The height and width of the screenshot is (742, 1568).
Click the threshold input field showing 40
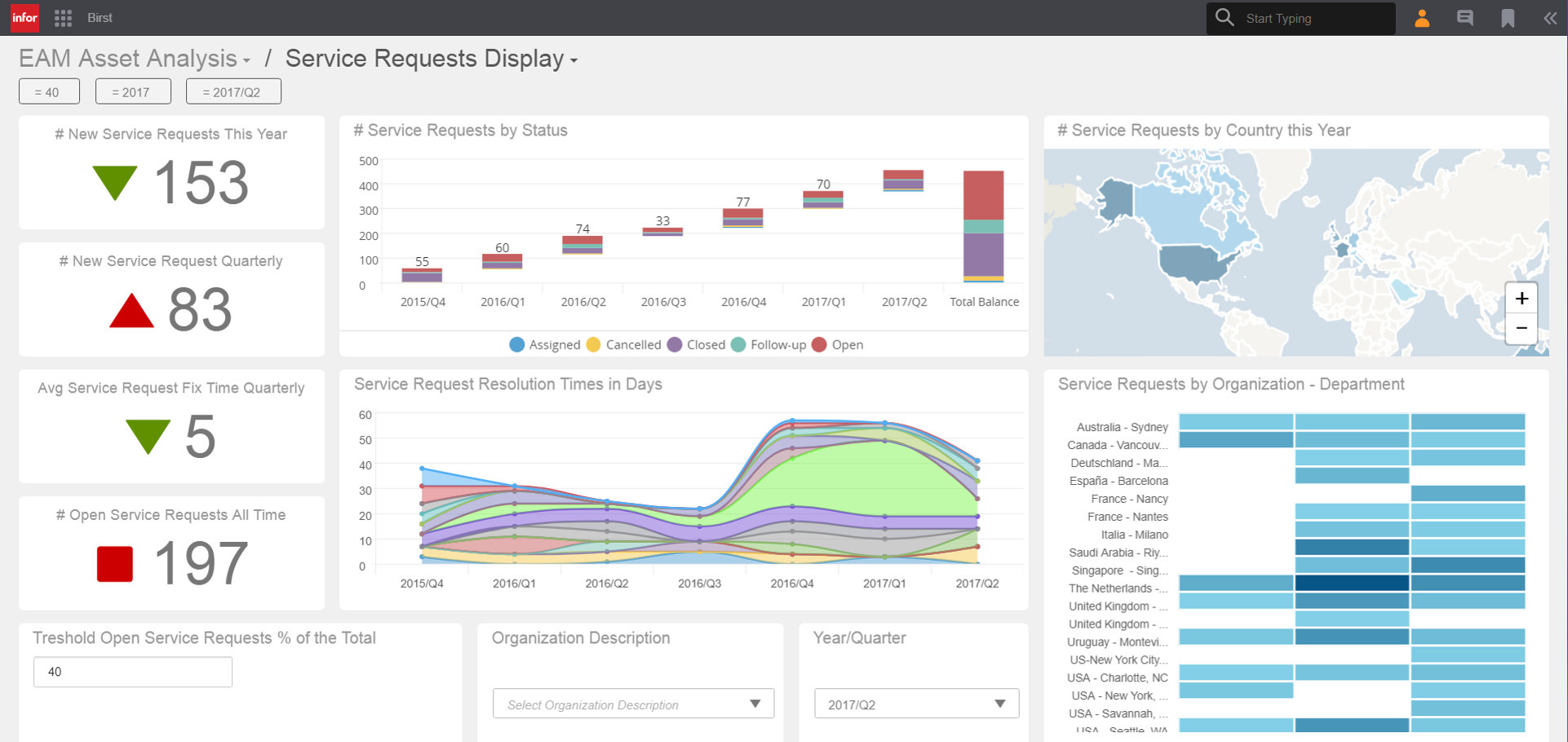(133, 672)
